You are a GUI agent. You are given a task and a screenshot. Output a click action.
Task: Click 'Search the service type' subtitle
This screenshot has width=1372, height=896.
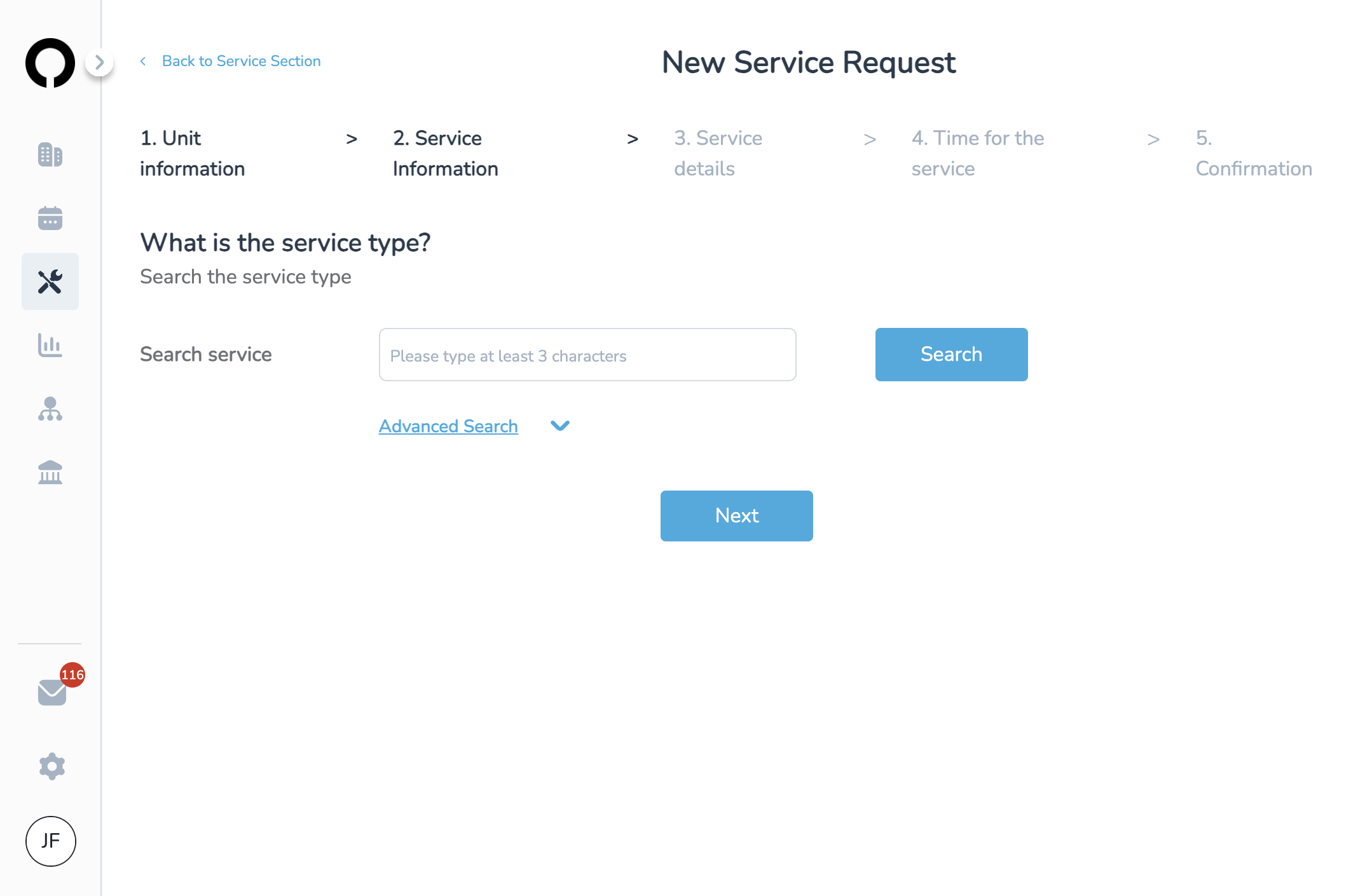pos(245,277)
